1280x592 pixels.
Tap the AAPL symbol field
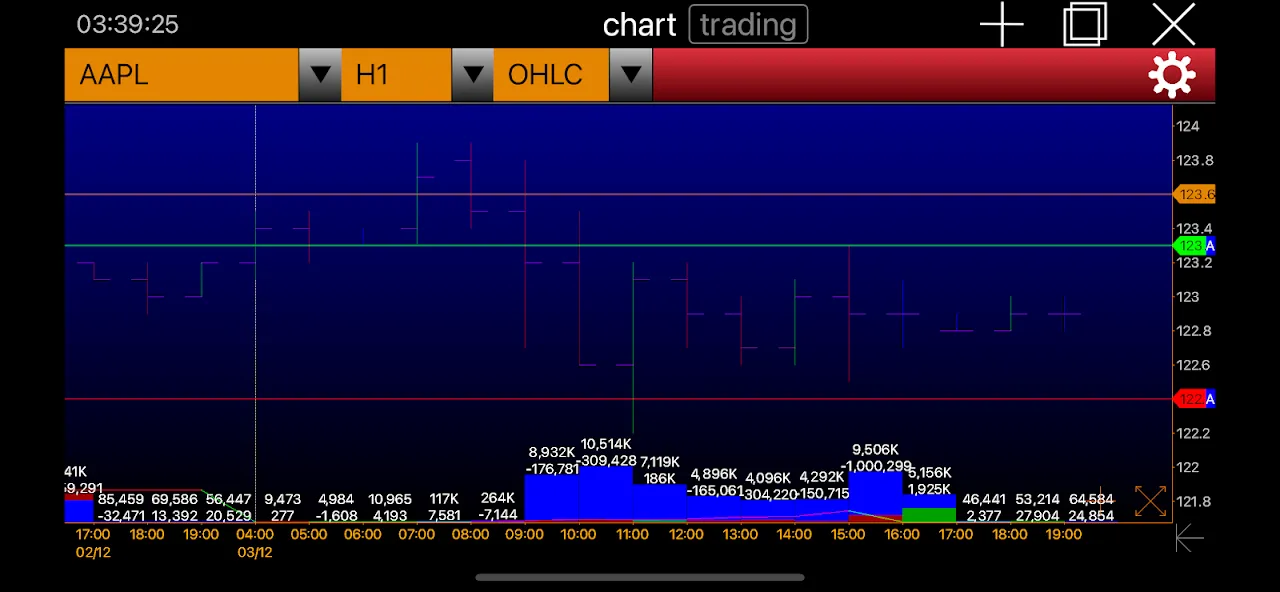click(182, 75)
